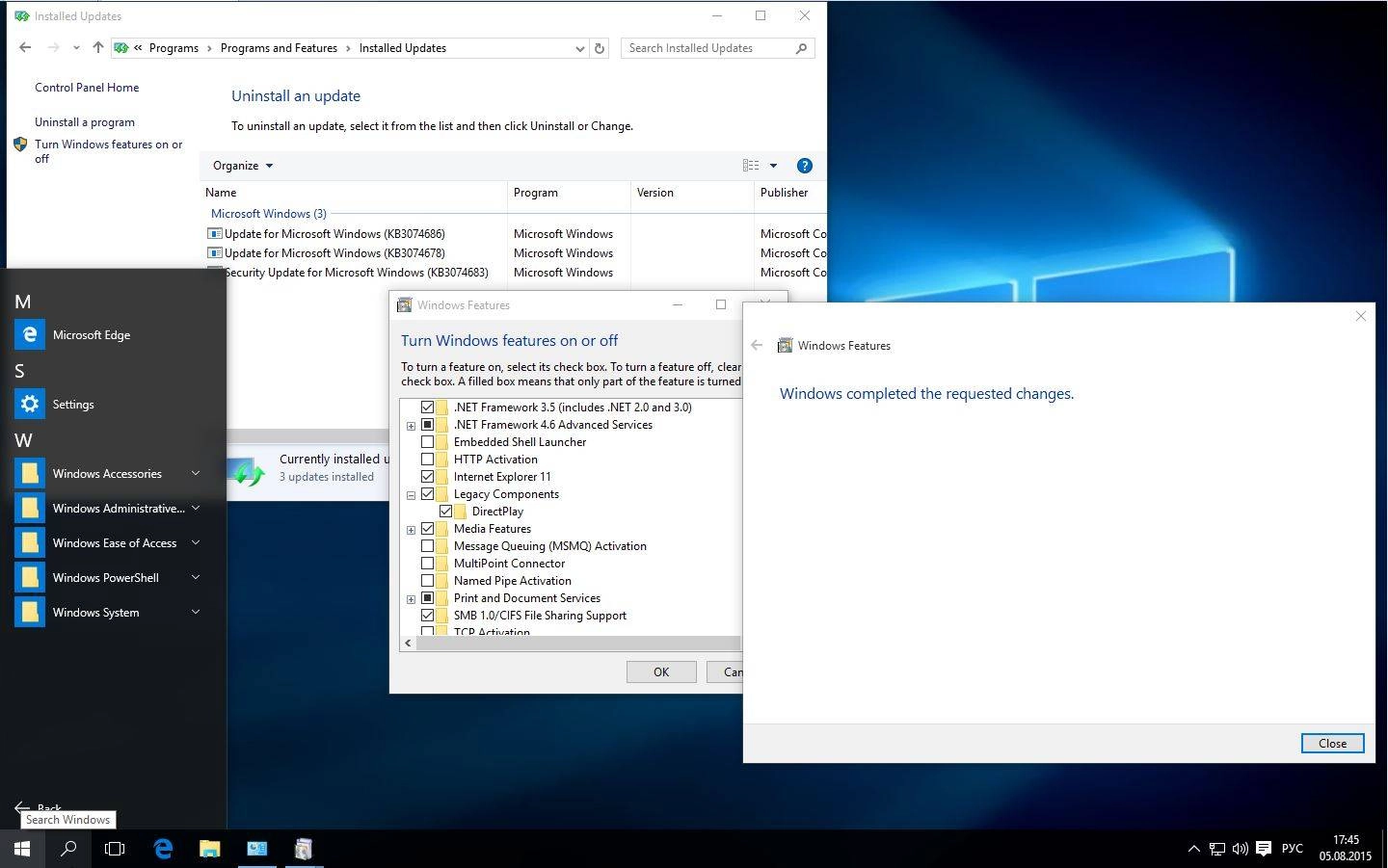This screenshot has height=868, width=1388.
Task: Click Programs and Features breadcrumb
Action: coord(279,48)
